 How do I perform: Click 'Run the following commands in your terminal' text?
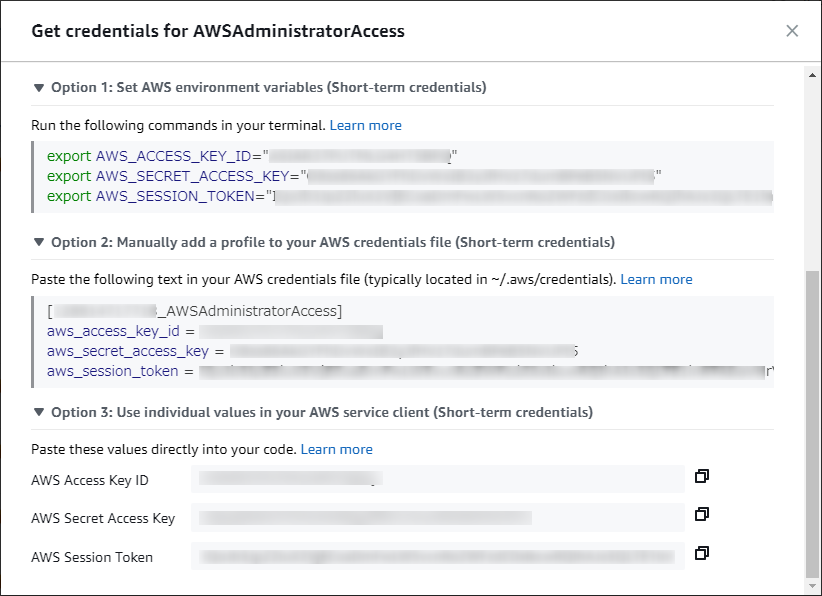178,125
